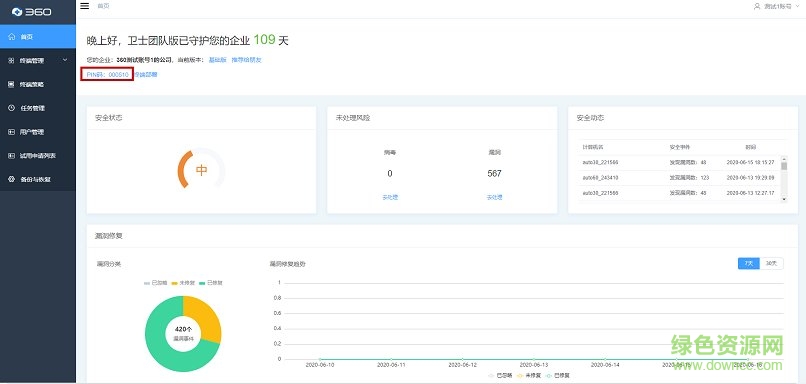Select the 7天 trend range button
This screenshot has width=806, height=384.
coord(748,263)
